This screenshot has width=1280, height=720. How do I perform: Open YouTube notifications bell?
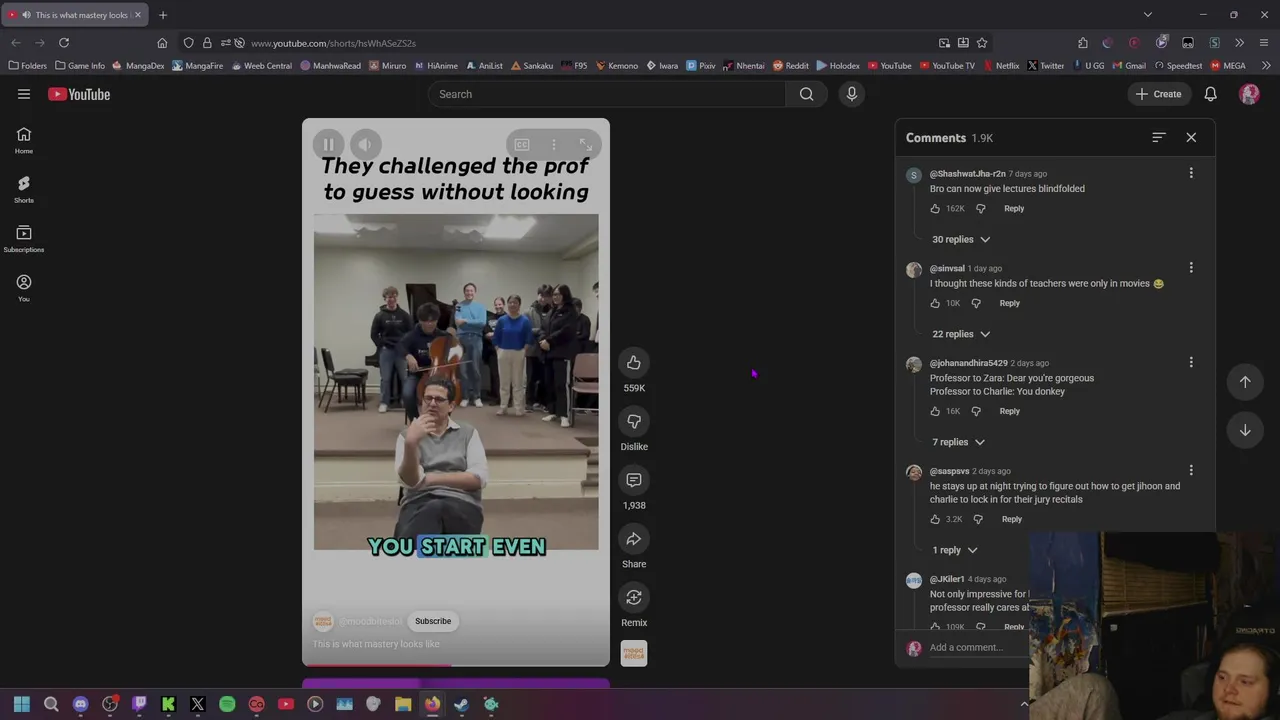click(1210, 94)
